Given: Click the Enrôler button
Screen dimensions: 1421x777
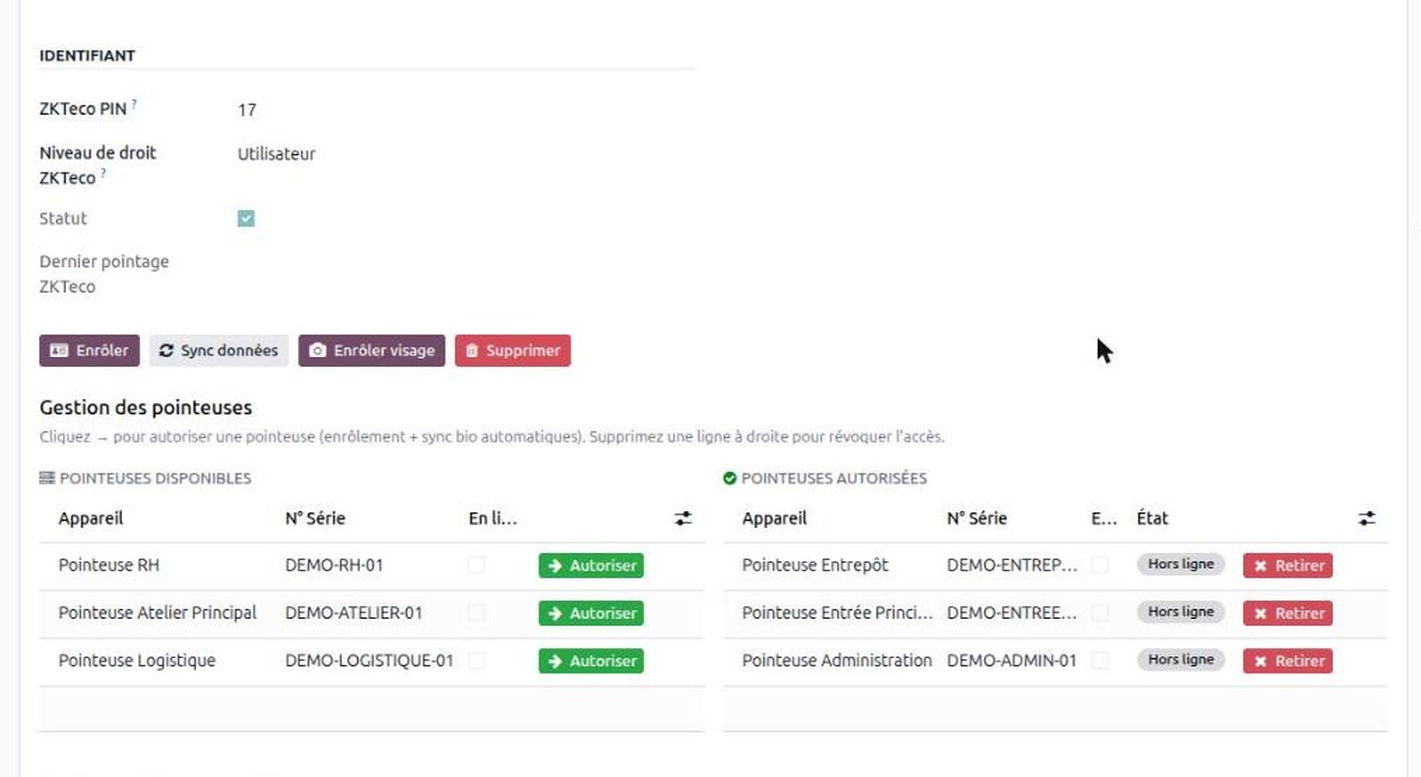Looking at the screenshot, I should [x=89, y=351].
